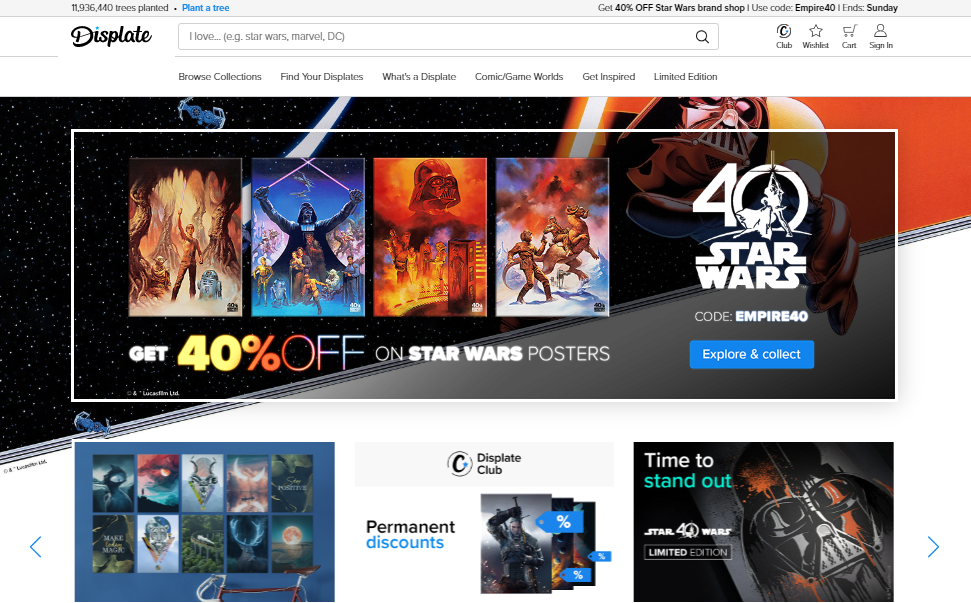This screenshot has width=971, height=603.
Task: Expand the Find Your Displates menu
Action: click(322, 77)
